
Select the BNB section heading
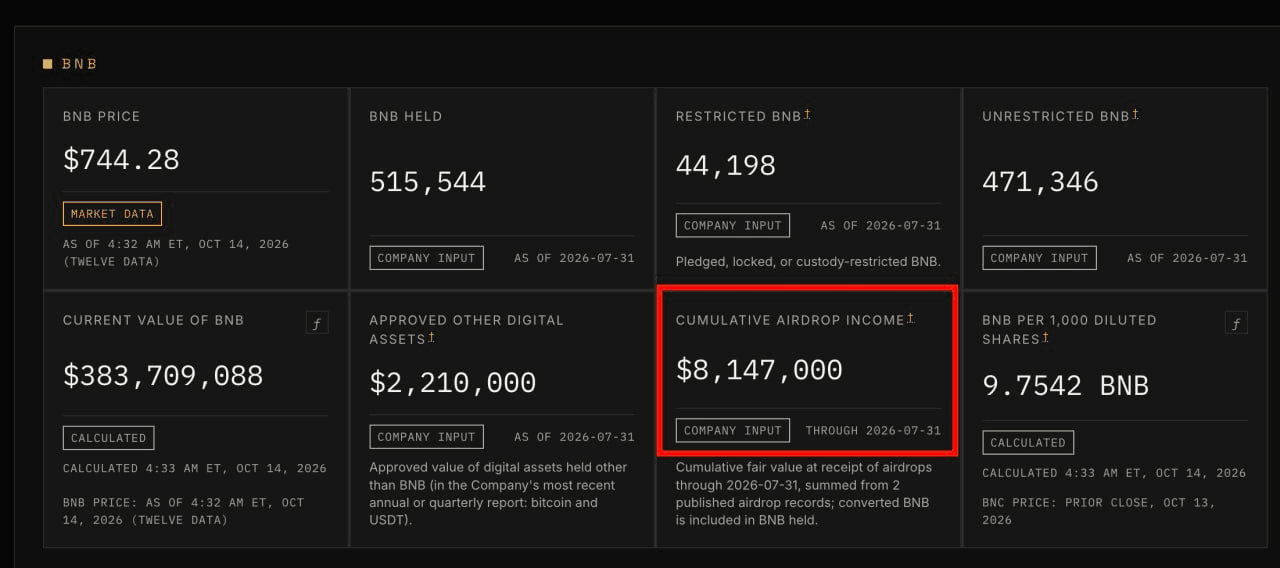(x=79, y=64)
